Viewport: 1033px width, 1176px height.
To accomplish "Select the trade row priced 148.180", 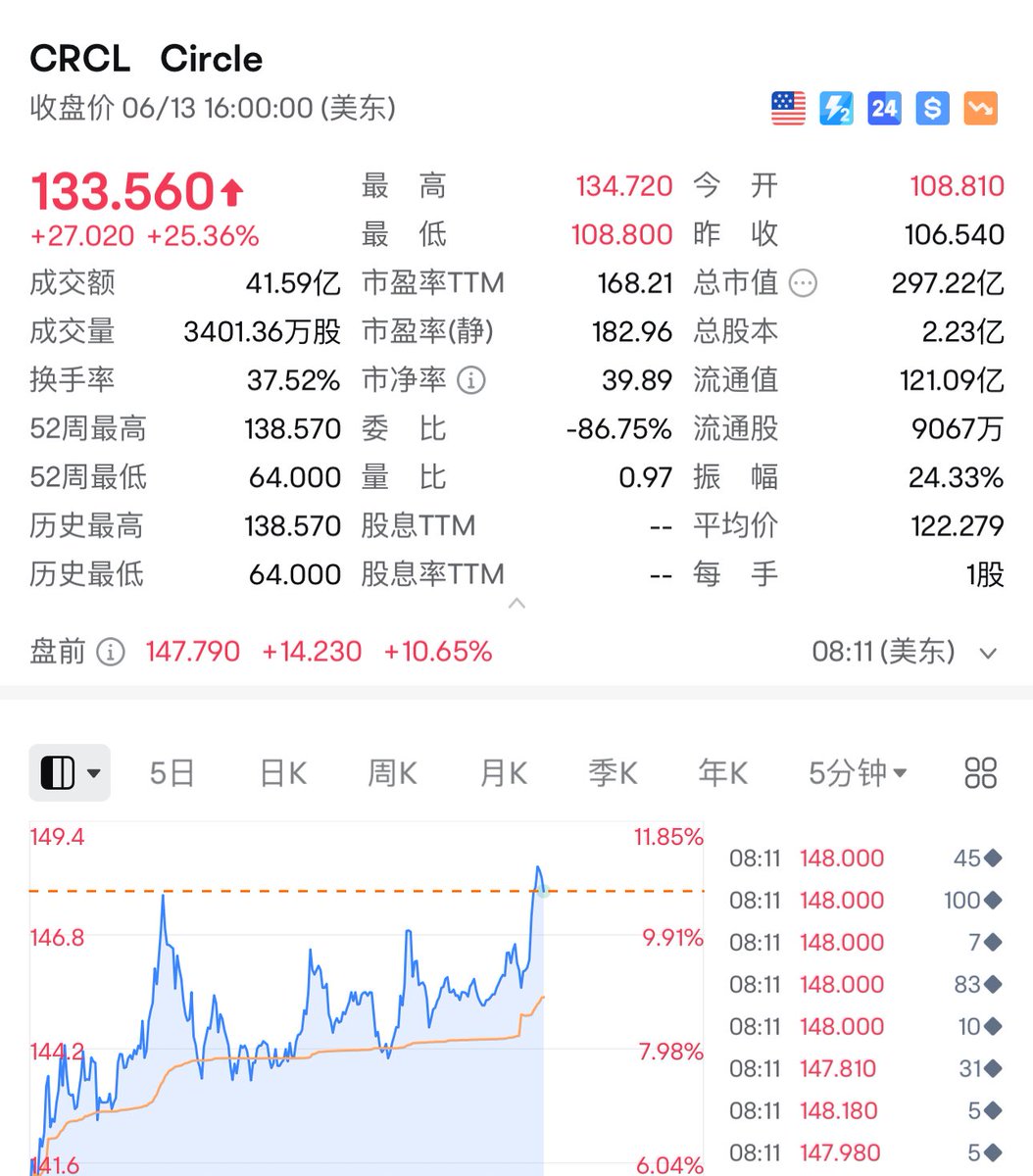I will point(865,1110).
